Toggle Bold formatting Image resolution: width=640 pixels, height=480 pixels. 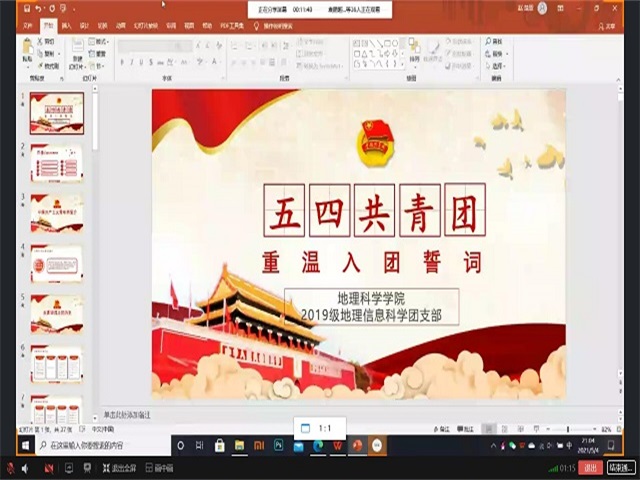pyautogui.click(x=122, y=62)
